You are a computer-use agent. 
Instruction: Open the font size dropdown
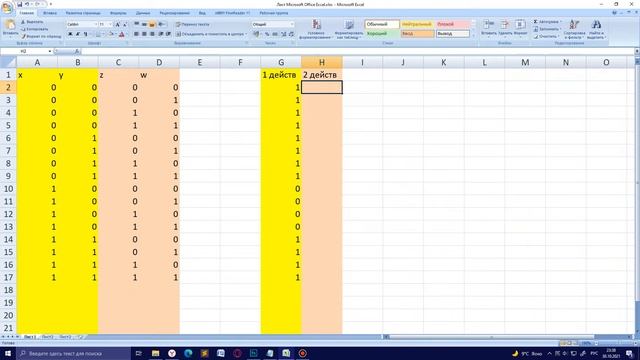pyautogui.click(x=111, y=24)
